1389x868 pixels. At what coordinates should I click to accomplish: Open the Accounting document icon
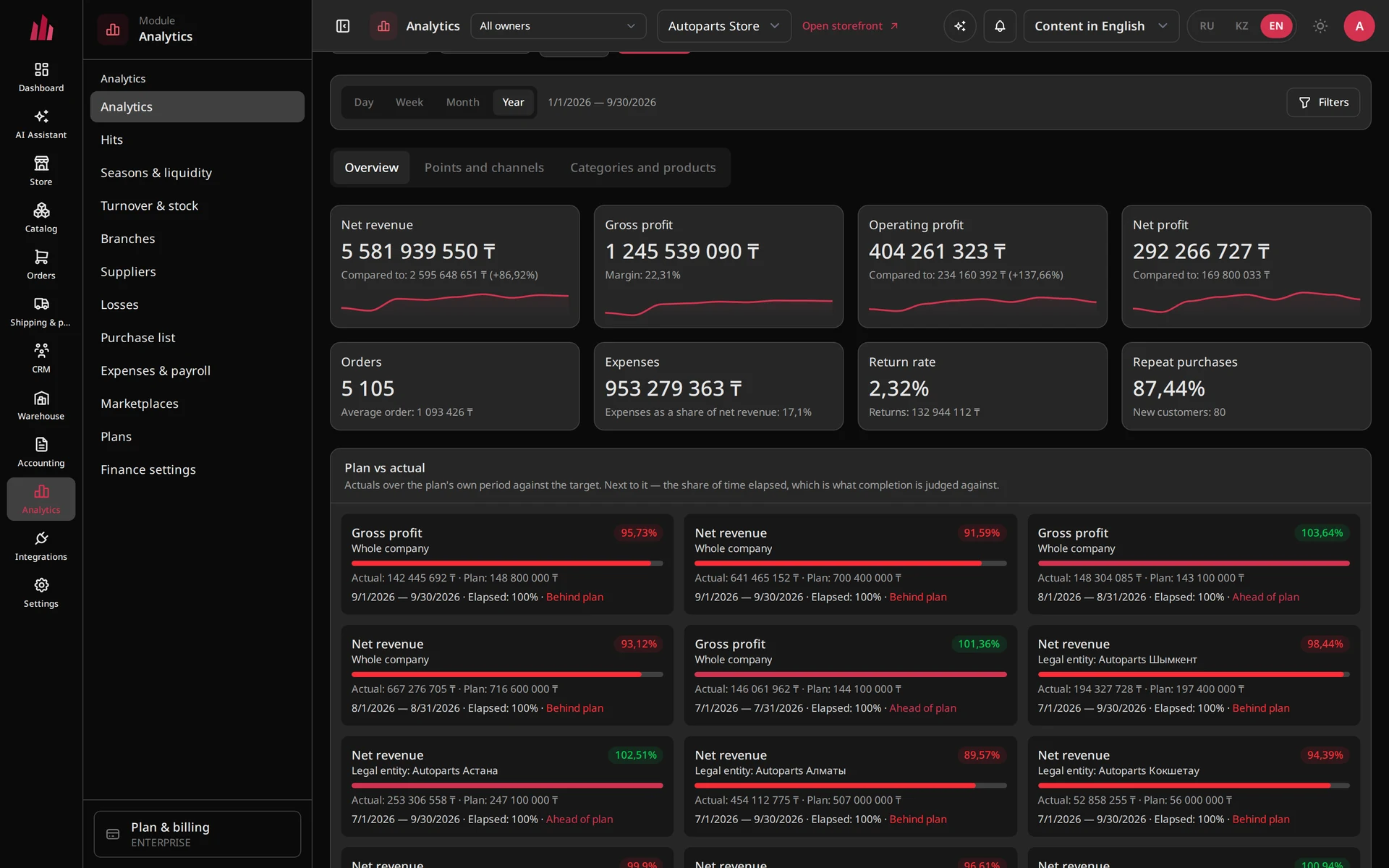(41, 445)
